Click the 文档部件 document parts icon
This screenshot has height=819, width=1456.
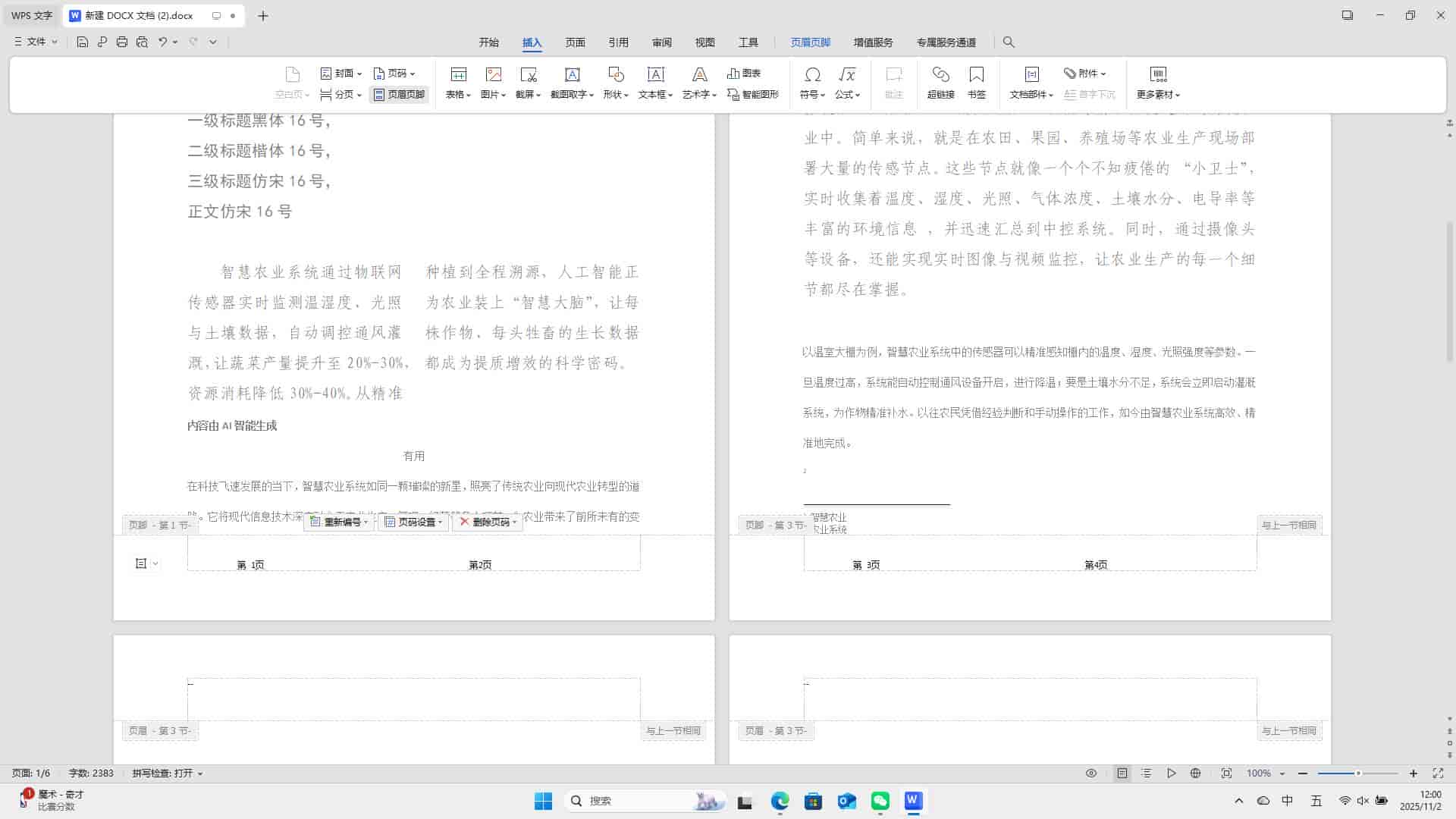(x=1031, y=74)
